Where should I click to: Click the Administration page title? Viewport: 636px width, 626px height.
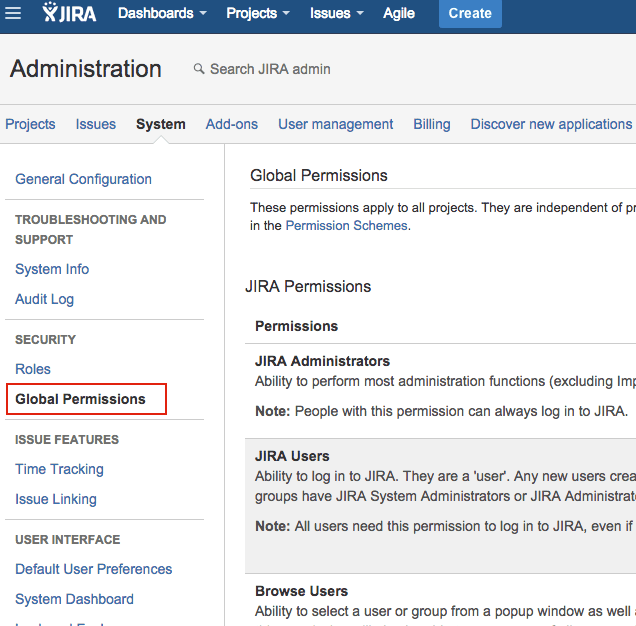coord(86,69)
